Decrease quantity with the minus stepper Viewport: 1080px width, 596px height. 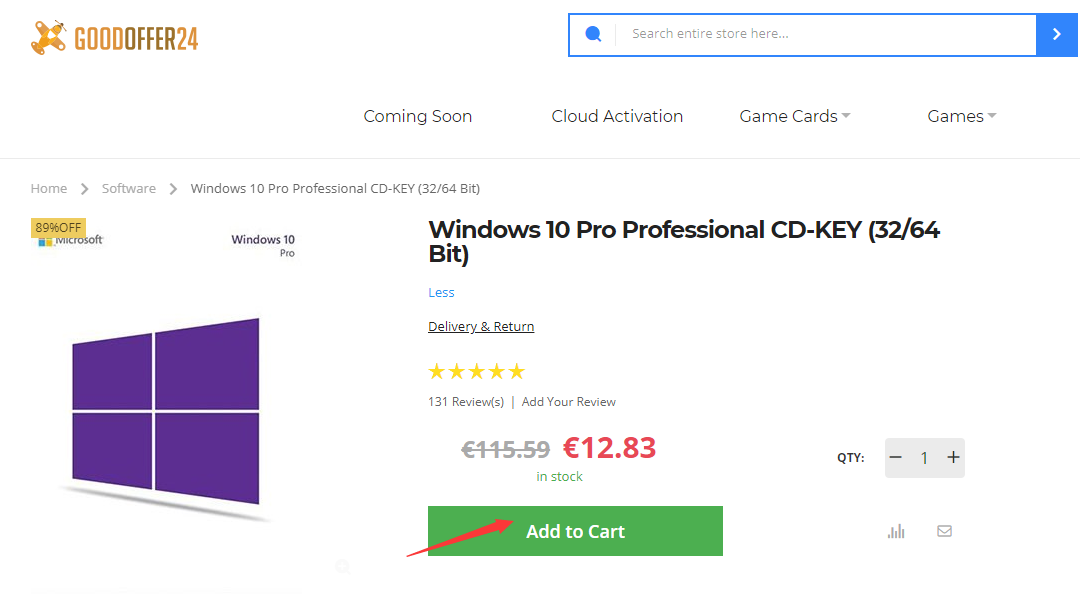[896, 457]
